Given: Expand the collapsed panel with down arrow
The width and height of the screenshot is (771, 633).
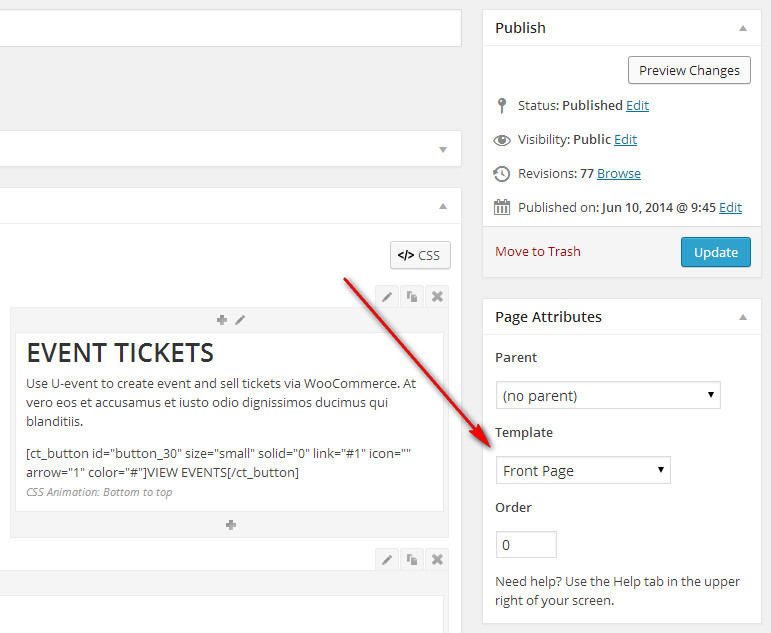Looking at the screenshot, I should [443, 150].
